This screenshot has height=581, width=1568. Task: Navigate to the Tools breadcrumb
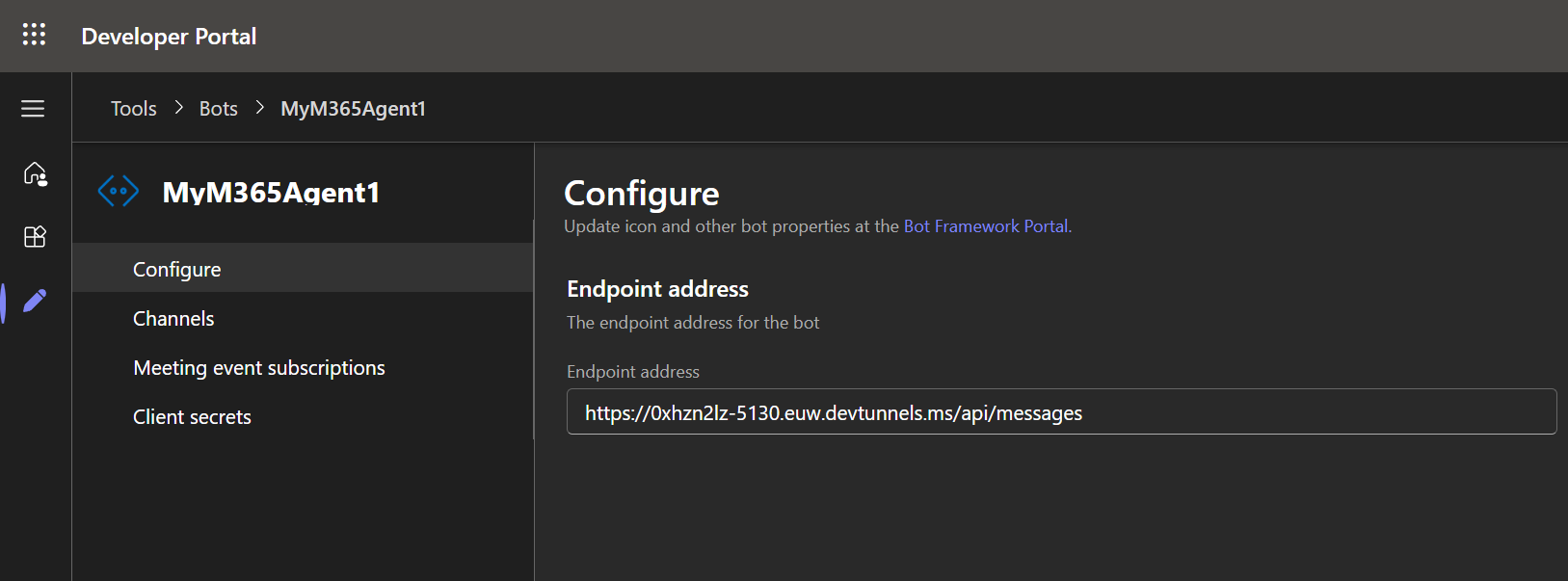point(133,109)
